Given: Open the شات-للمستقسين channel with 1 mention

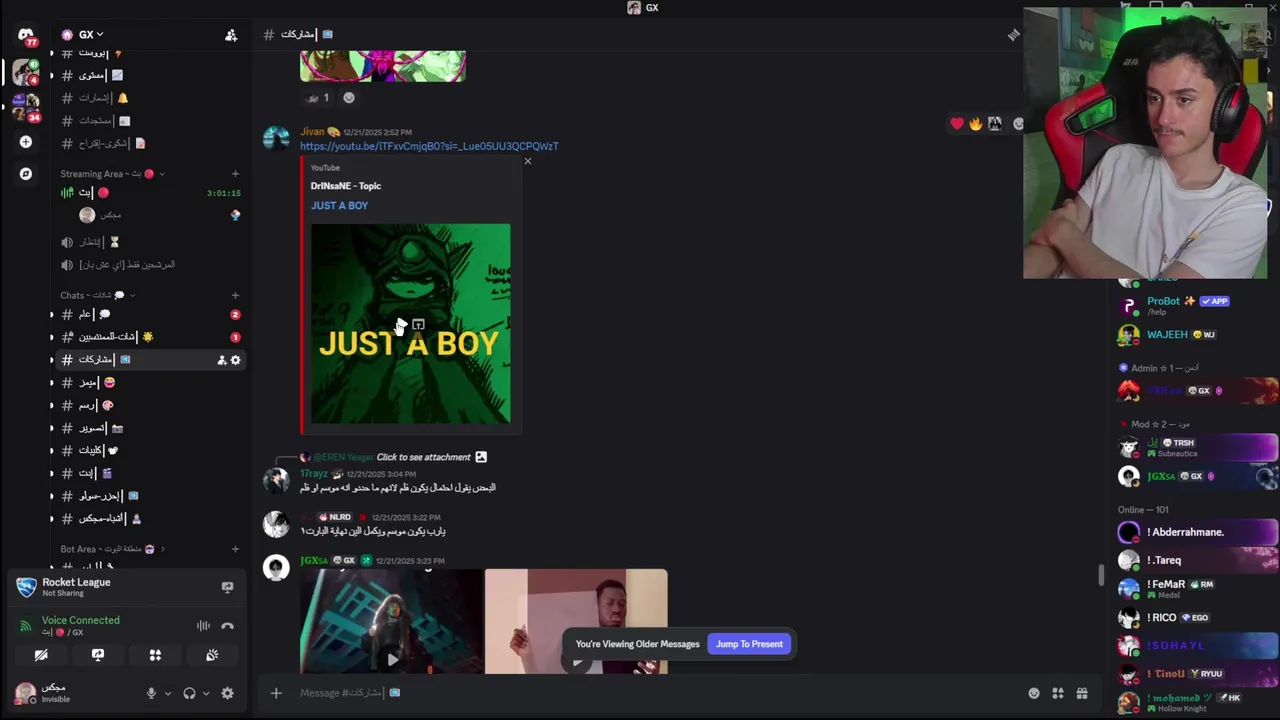Looking at the screenshot, I should coord(148,337).
